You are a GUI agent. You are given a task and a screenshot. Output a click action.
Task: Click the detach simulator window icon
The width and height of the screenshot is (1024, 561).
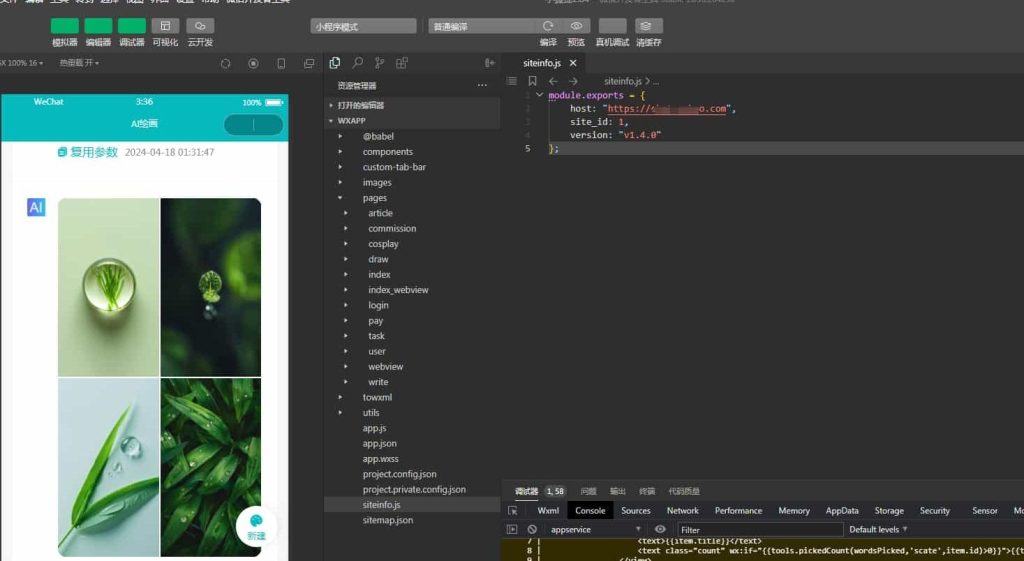coord(309,63)
